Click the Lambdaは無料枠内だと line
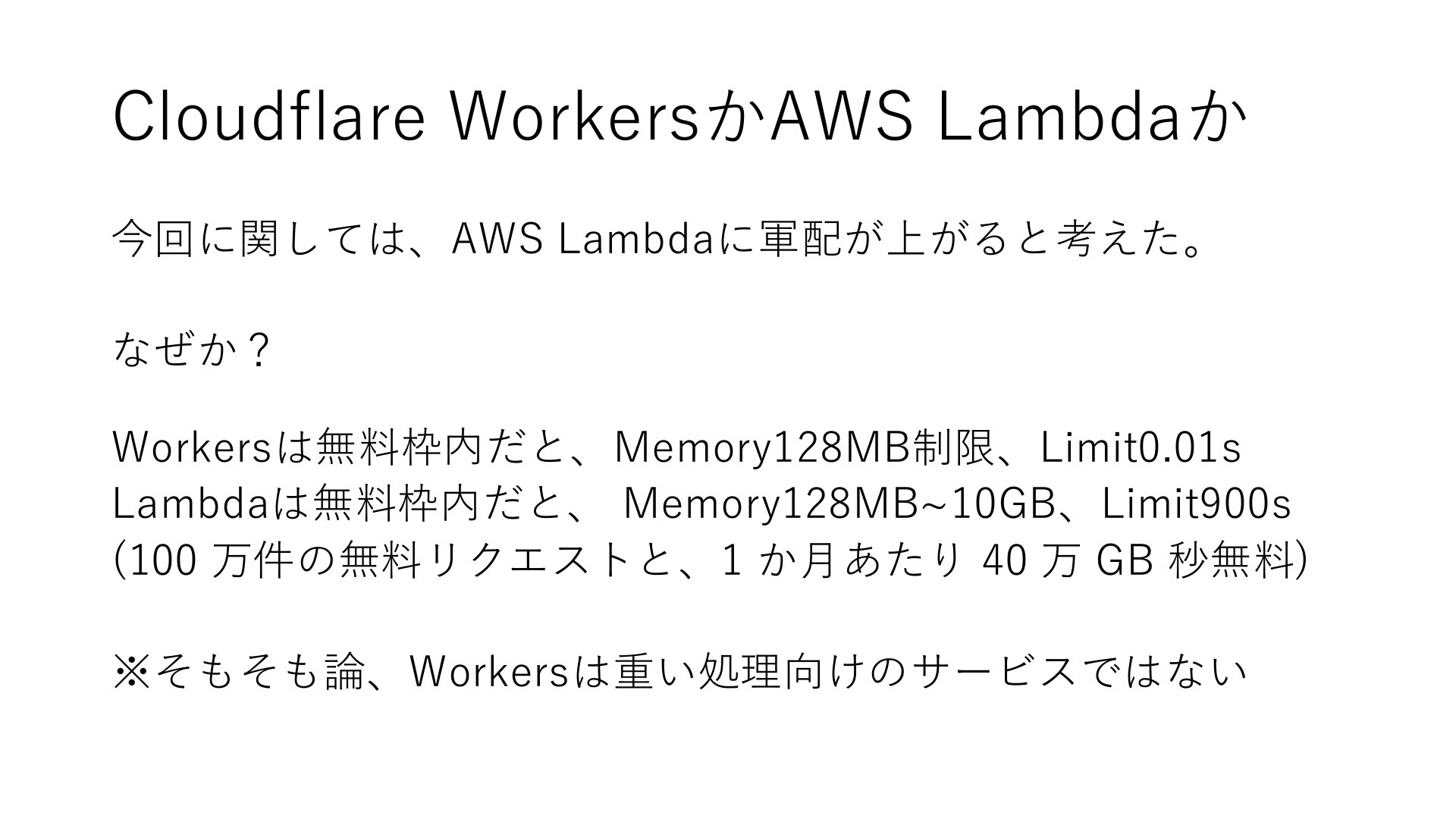The image size is (1456, 819). click(701, 504)
